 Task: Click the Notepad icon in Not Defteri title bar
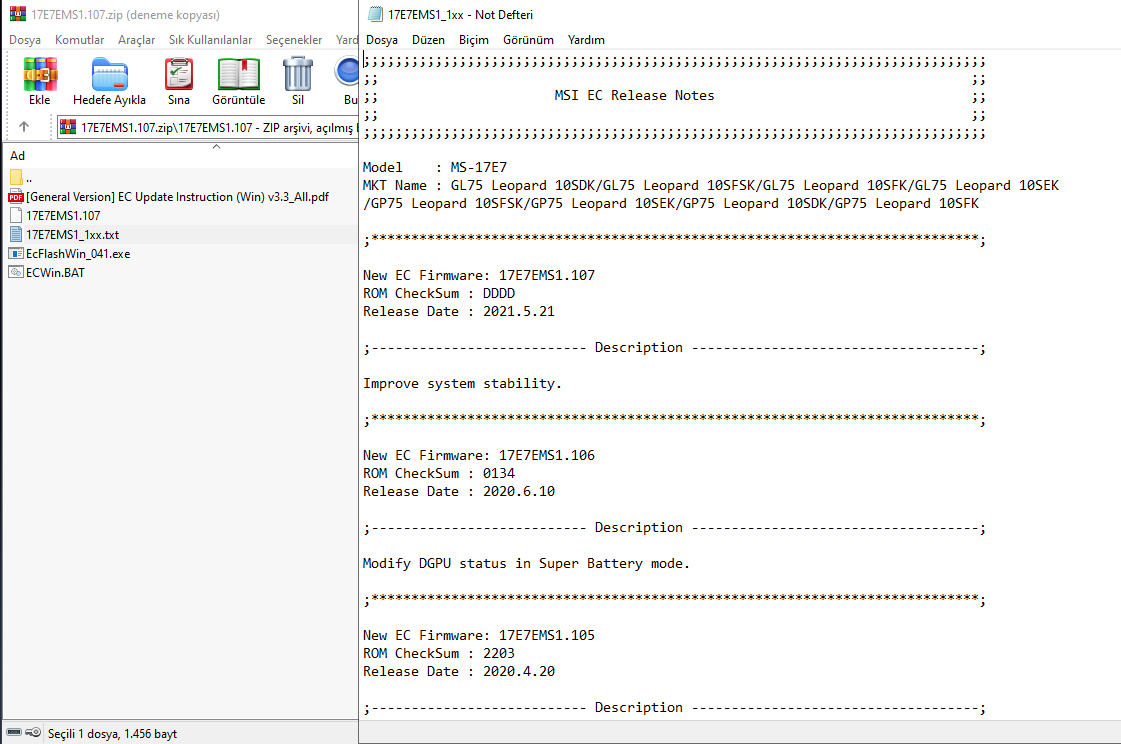point(375,14)
